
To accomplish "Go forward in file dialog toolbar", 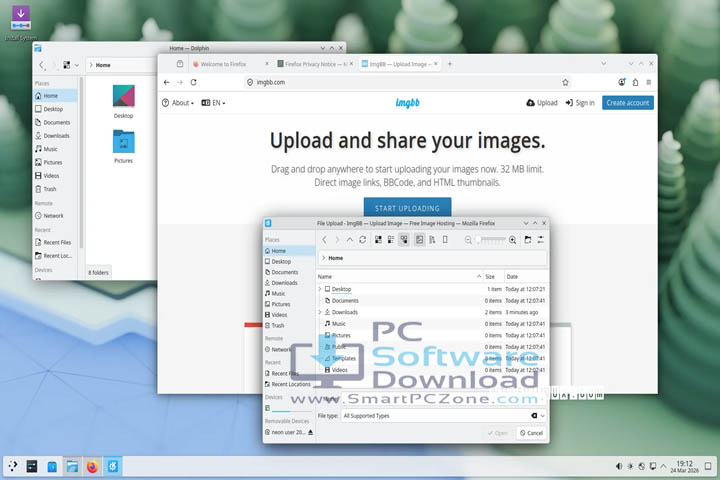I will click(x=337, y=240).
